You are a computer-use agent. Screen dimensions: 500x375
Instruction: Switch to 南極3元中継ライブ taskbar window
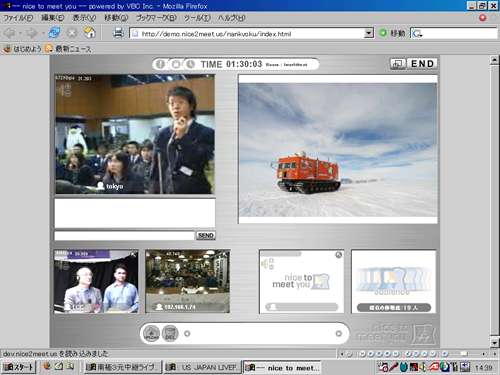[122, 367]
